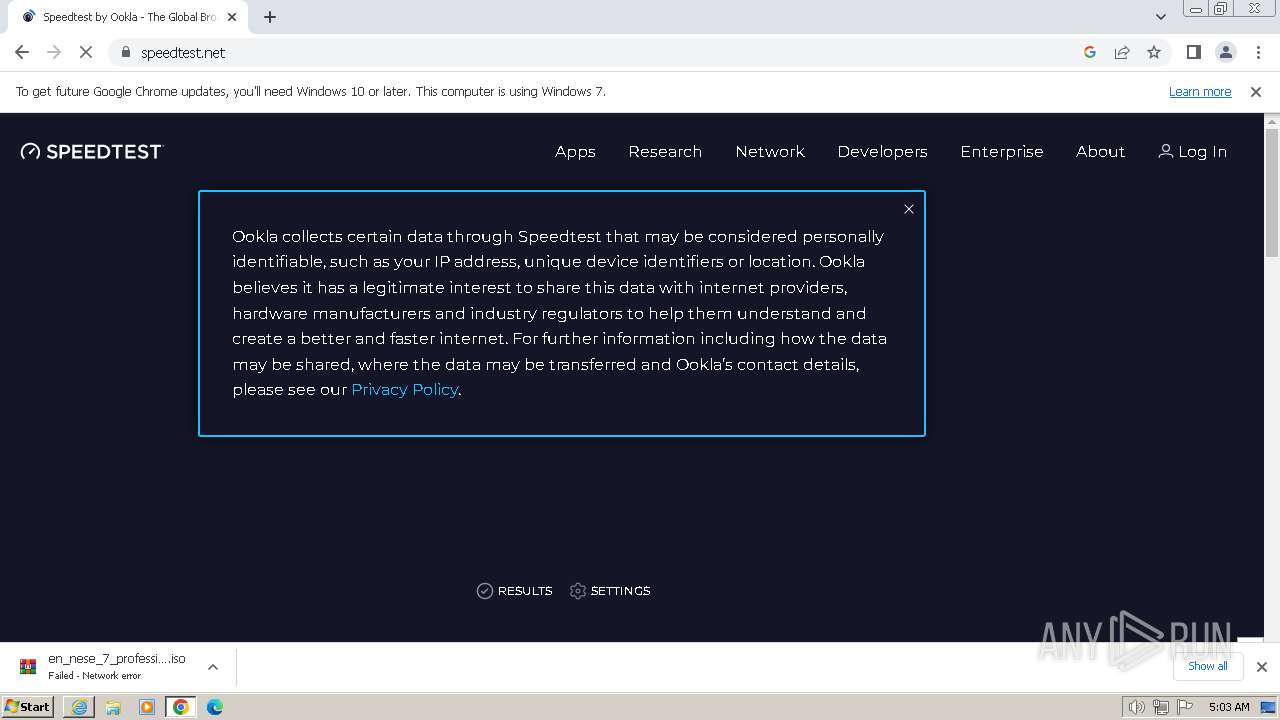The image size is (1280, 720).
Task: Open a new tab
Action: [x=270, y=17]
